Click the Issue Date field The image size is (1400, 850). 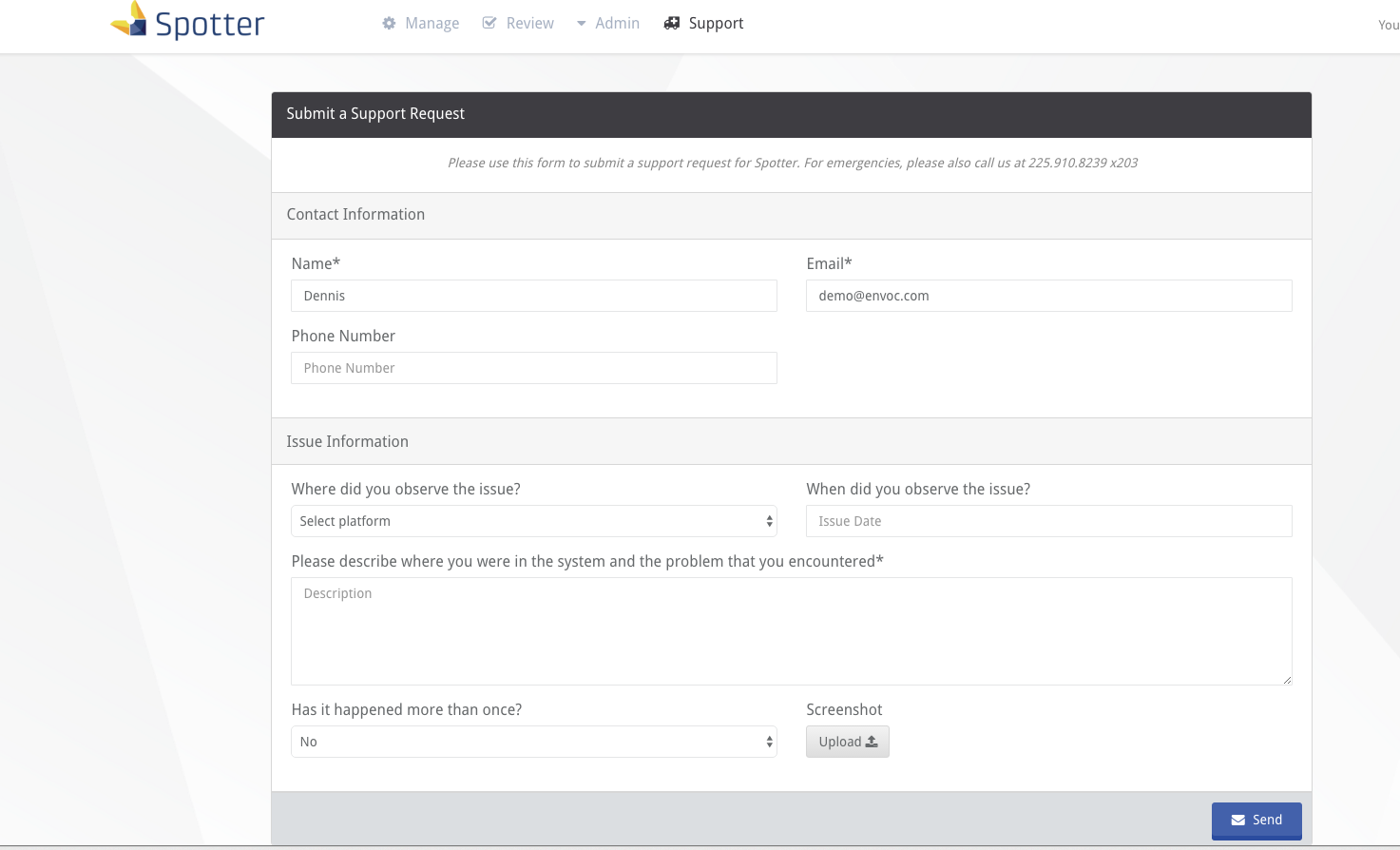click(x=1049, y=521)
